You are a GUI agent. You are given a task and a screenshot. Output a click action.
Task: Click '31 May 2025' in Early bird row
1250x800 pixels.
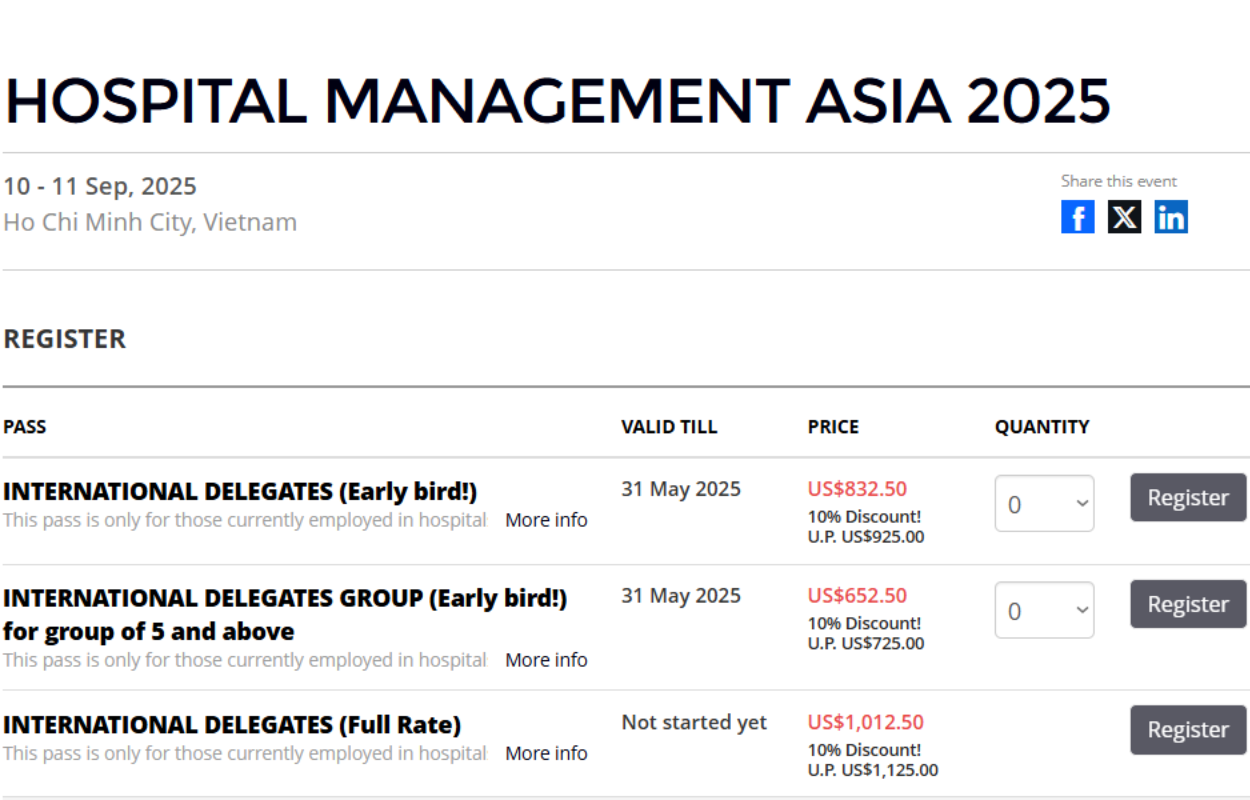pyautogui.click(x=681, y=489)
